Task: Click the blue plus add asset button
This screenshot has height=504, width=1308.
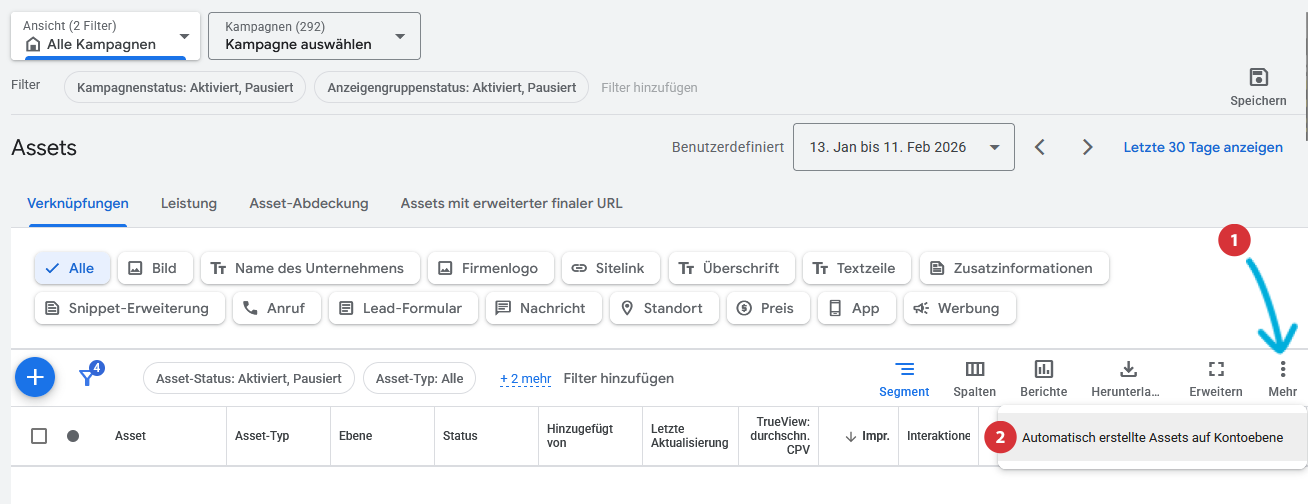Action: (x=35, y=377)
